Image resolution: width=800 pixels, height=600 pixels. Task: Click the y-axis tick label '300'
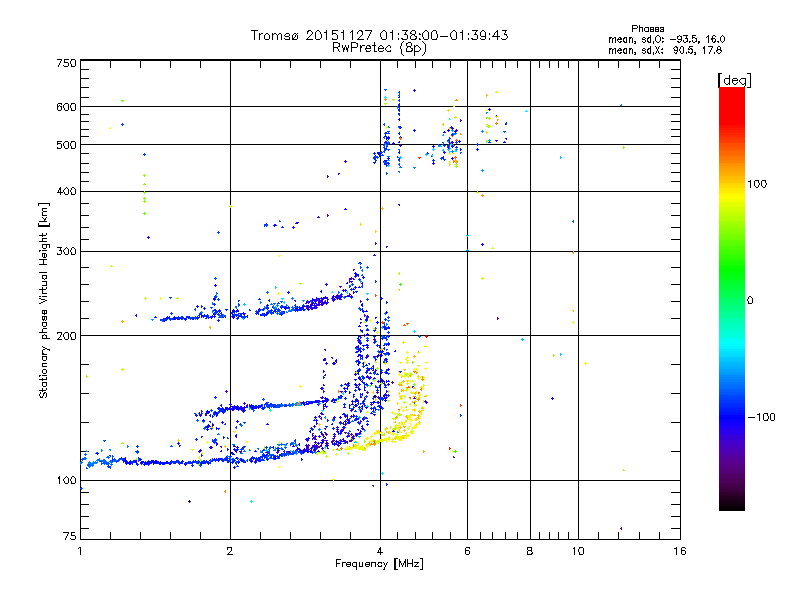tap(66, 252)
